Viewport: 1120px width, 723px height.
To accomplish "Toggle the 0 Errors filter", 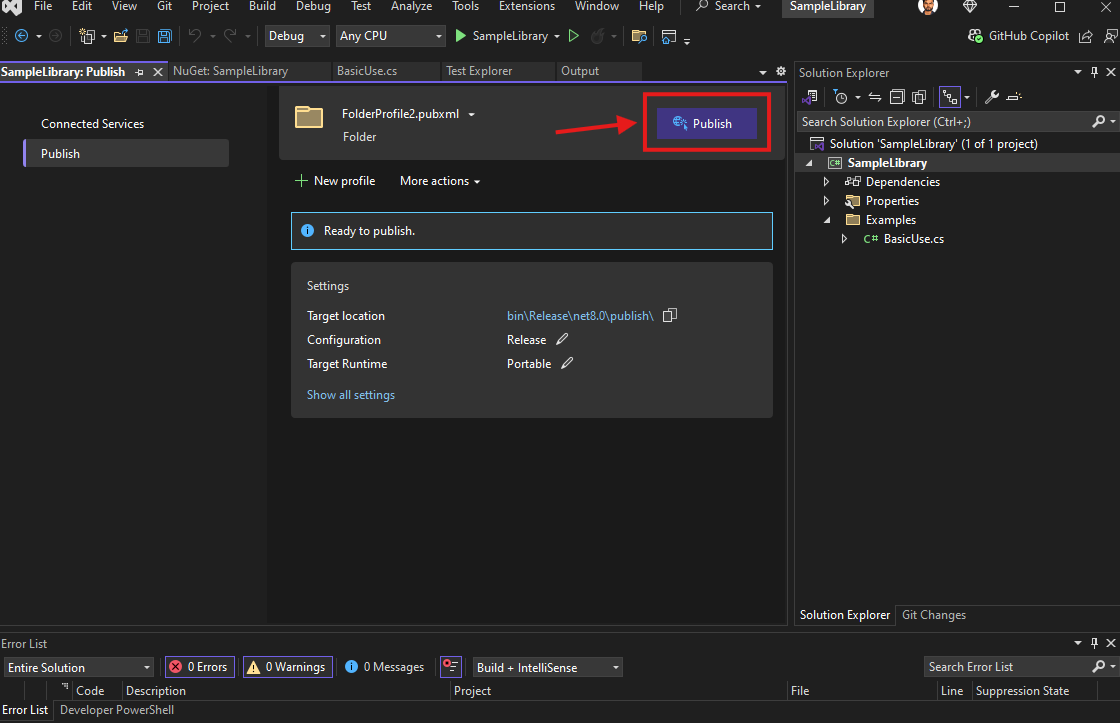I will coord(200,667).
